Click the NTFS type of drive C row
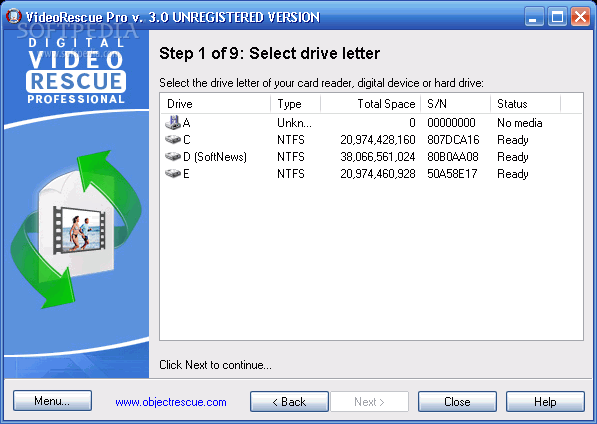The image size is (597, 424). click(291, 140)
